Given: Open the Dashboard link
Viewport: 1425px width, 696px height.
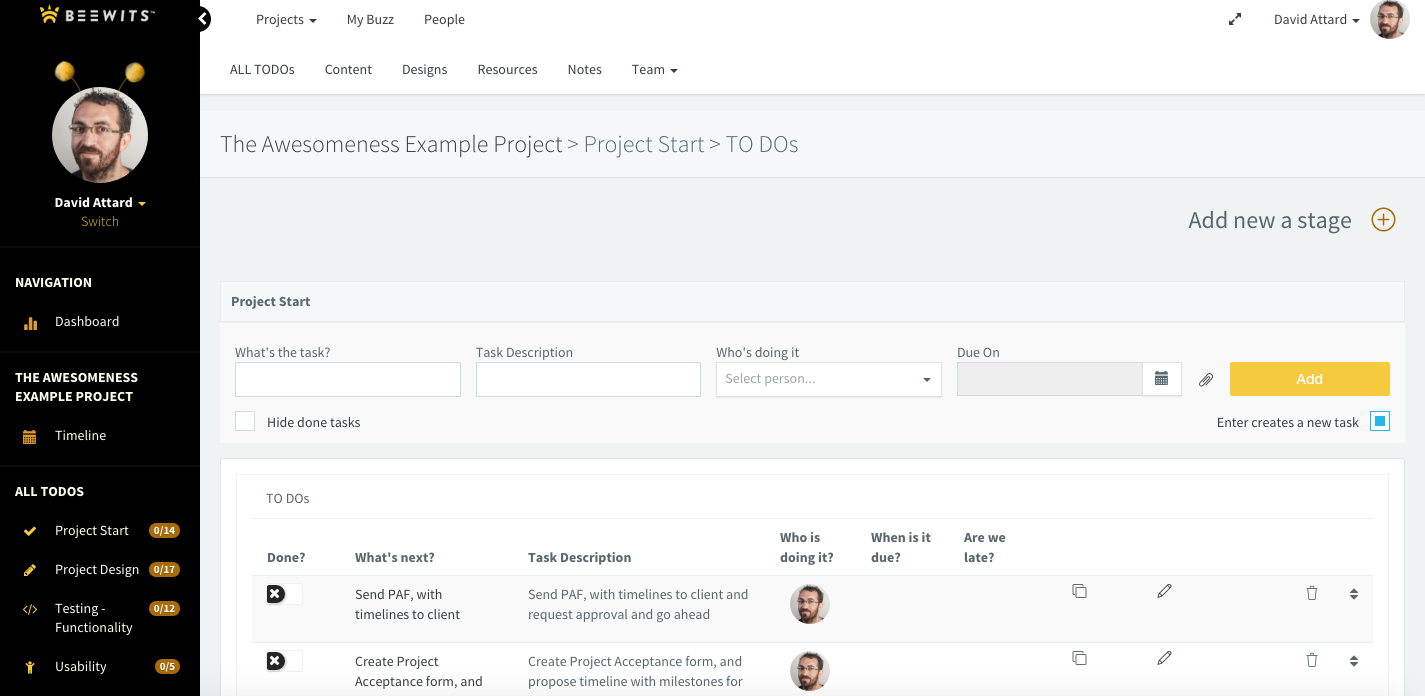Looking at the screenshot, I should pos(87,322).
